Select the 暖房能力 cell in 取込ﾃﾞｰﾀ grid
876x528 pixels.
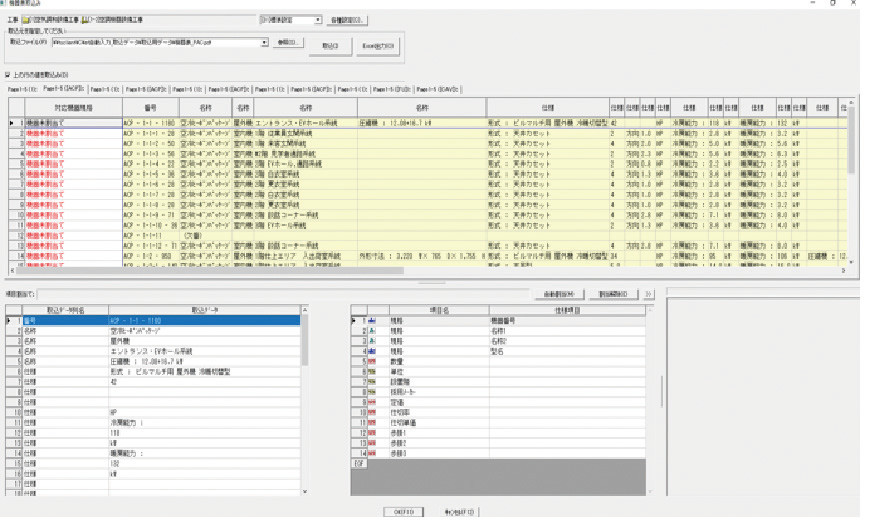[x=204, y=453]
